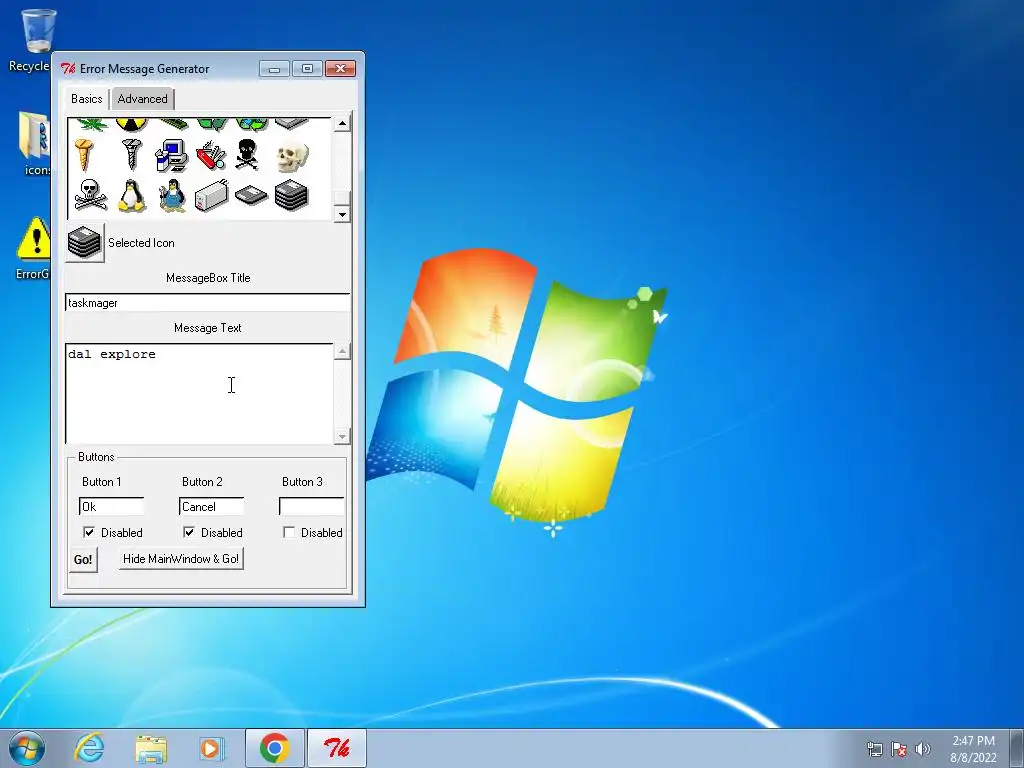Click the Selected Icon preview button
This screenshot has height=768, width=1024.
[x=85, y=242]
